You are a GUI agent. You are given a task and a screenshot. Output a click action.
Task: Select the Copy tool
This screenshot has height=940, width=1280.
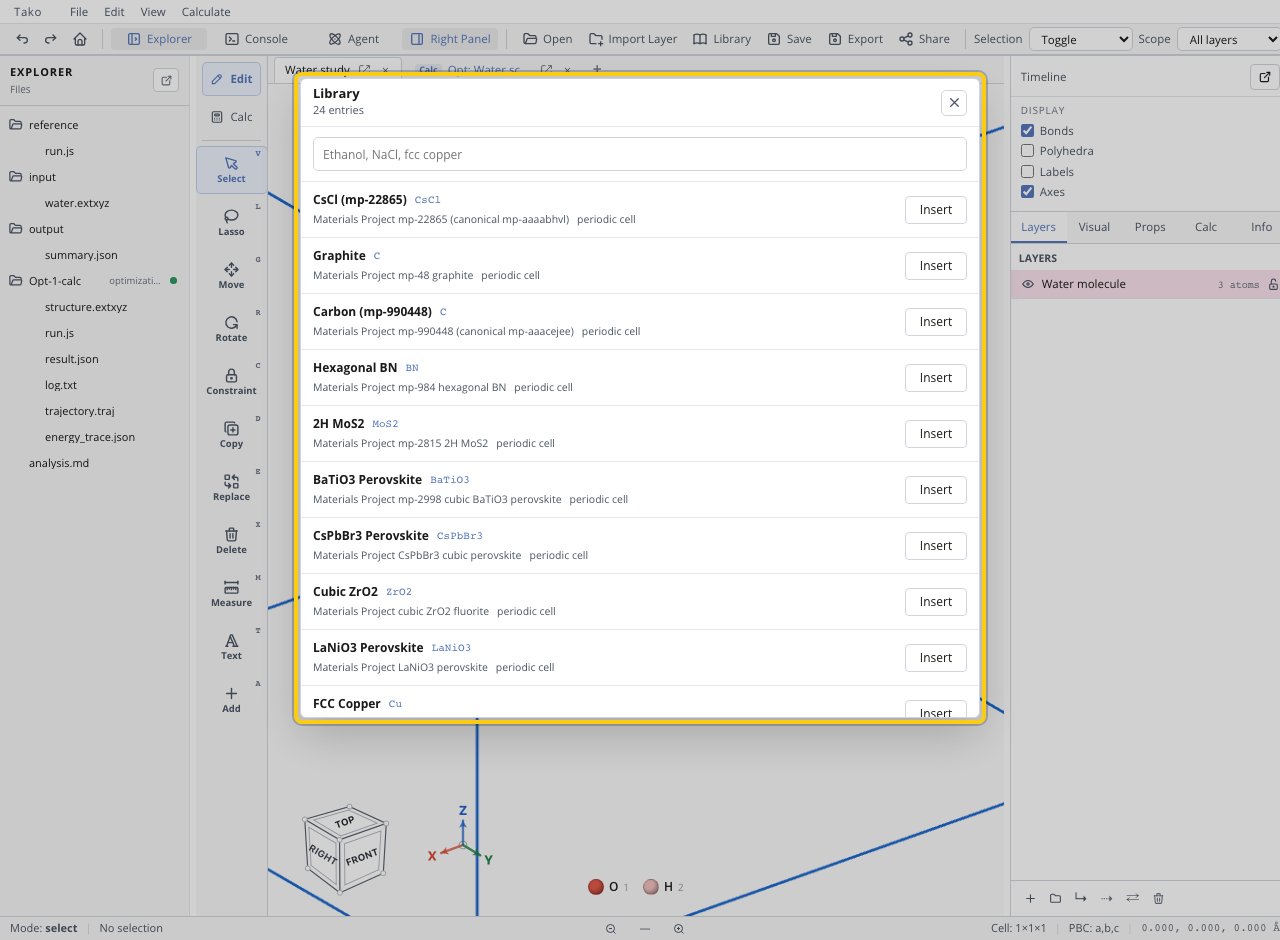[x=231, y=434]
